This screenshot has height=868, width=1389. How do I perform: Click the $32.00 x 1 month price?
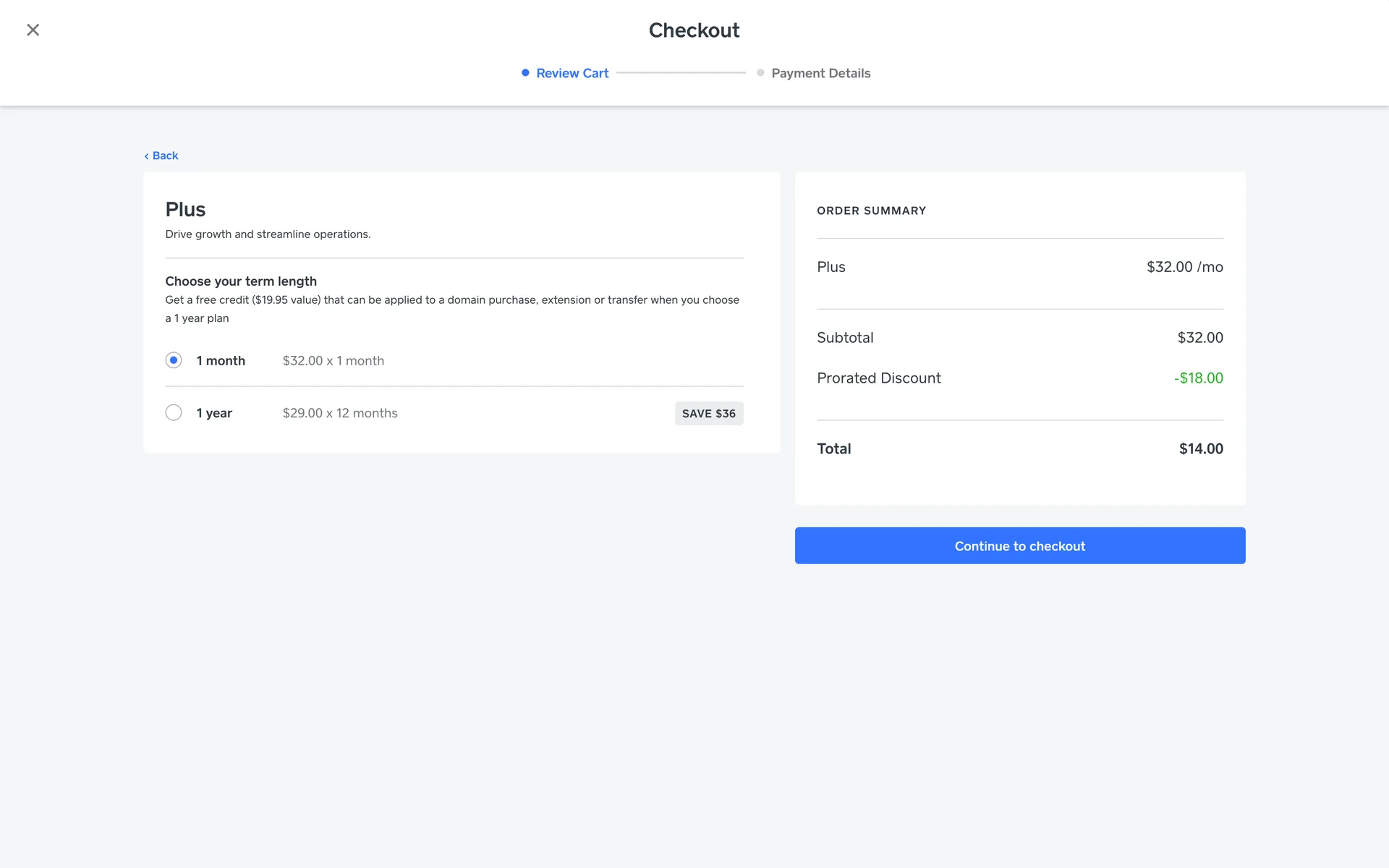[x=334, y=360]
